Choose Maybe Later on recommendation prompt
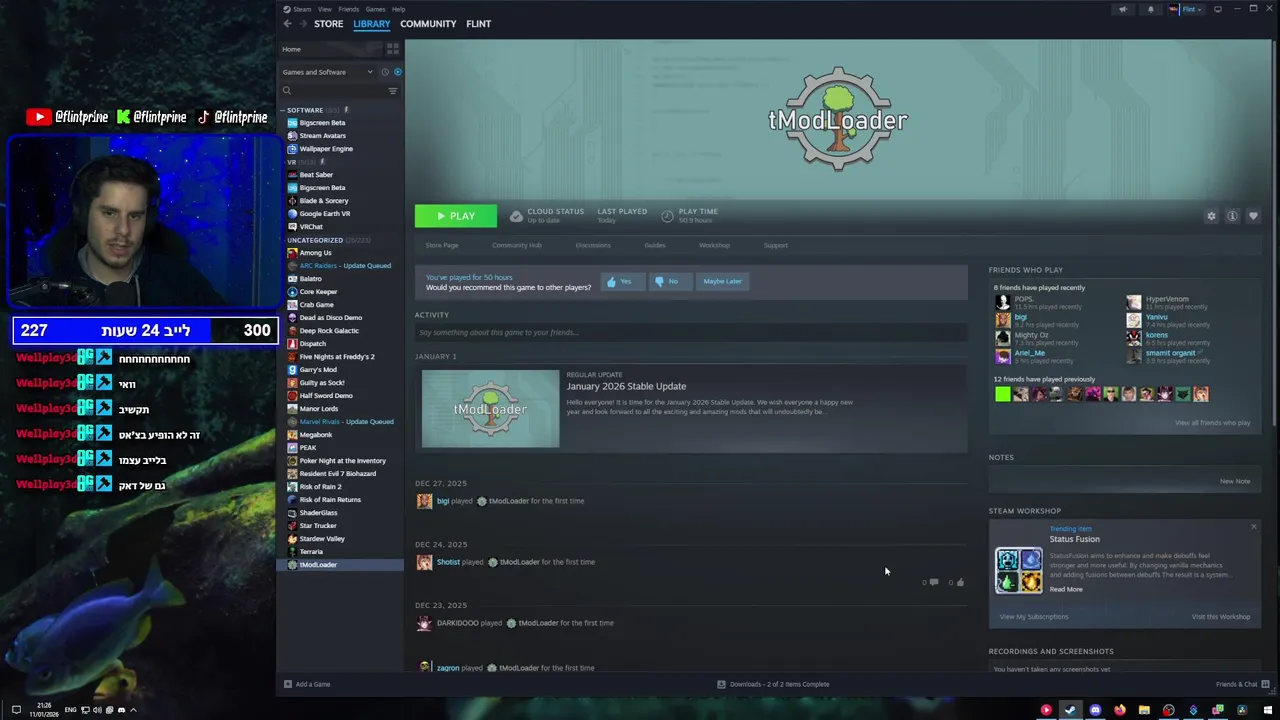Viewport: 1280px width, 720px height. [x=722, y=281]
